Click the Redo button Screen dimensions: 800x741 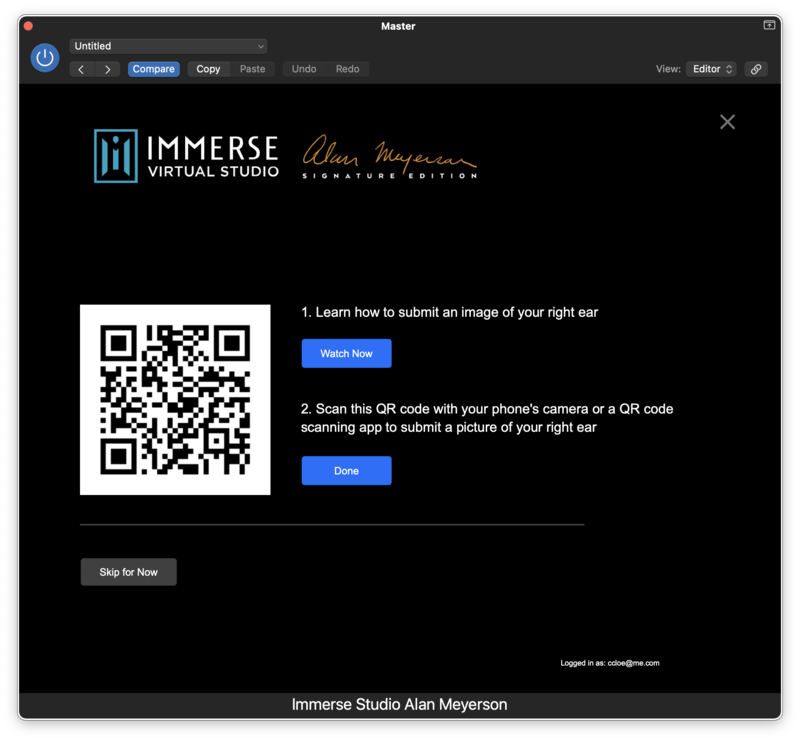coord(347,69)
